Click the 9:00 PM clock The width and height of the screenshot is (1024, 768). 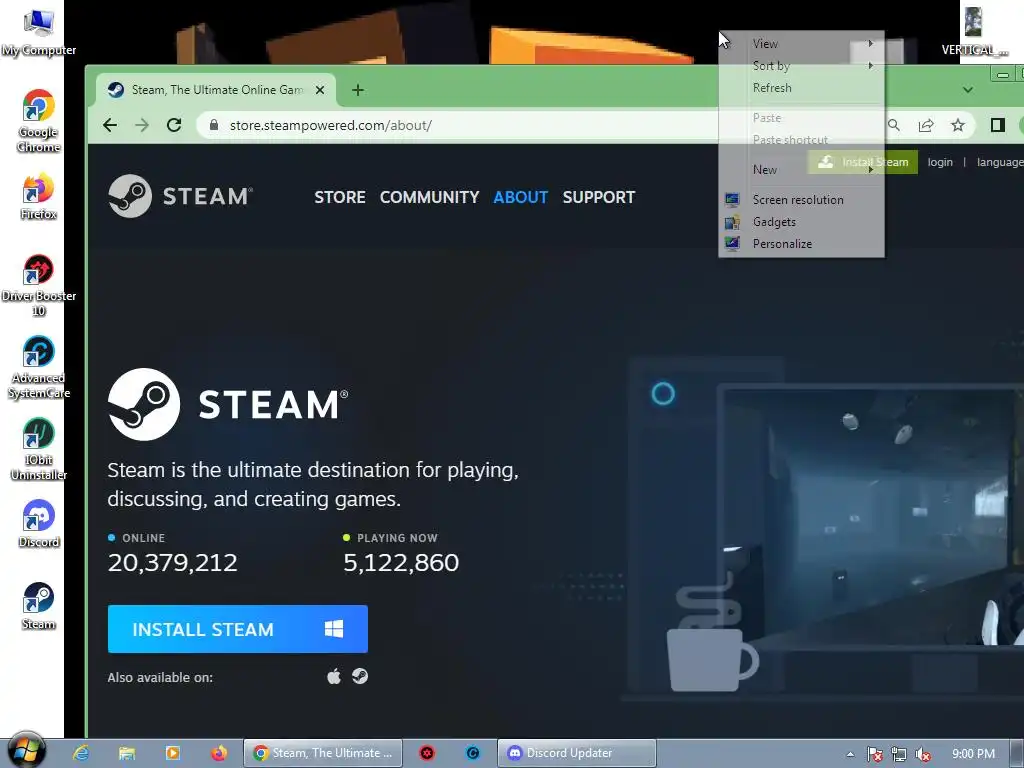[x=973, y=754]
